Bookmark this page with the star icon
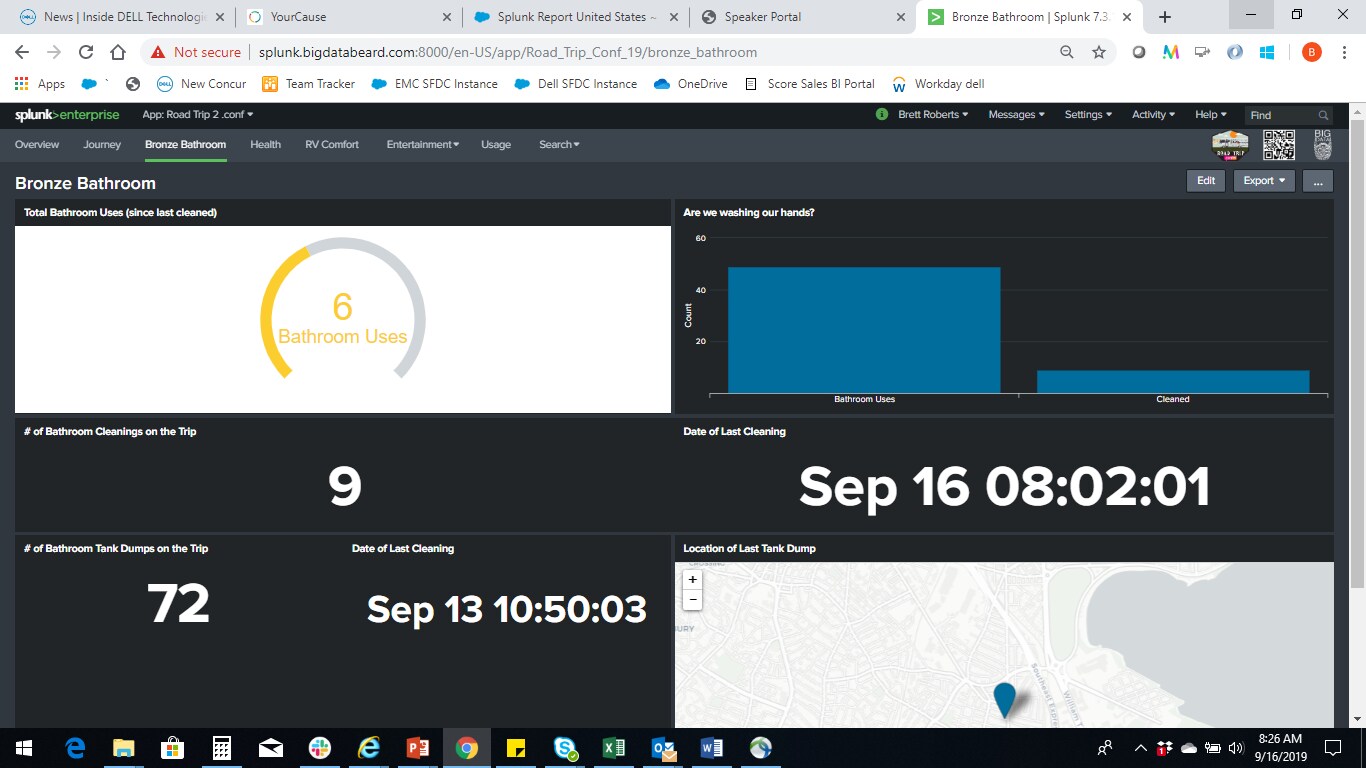The width and height of the screenshot is (1366, 768). click(1099, 52)
